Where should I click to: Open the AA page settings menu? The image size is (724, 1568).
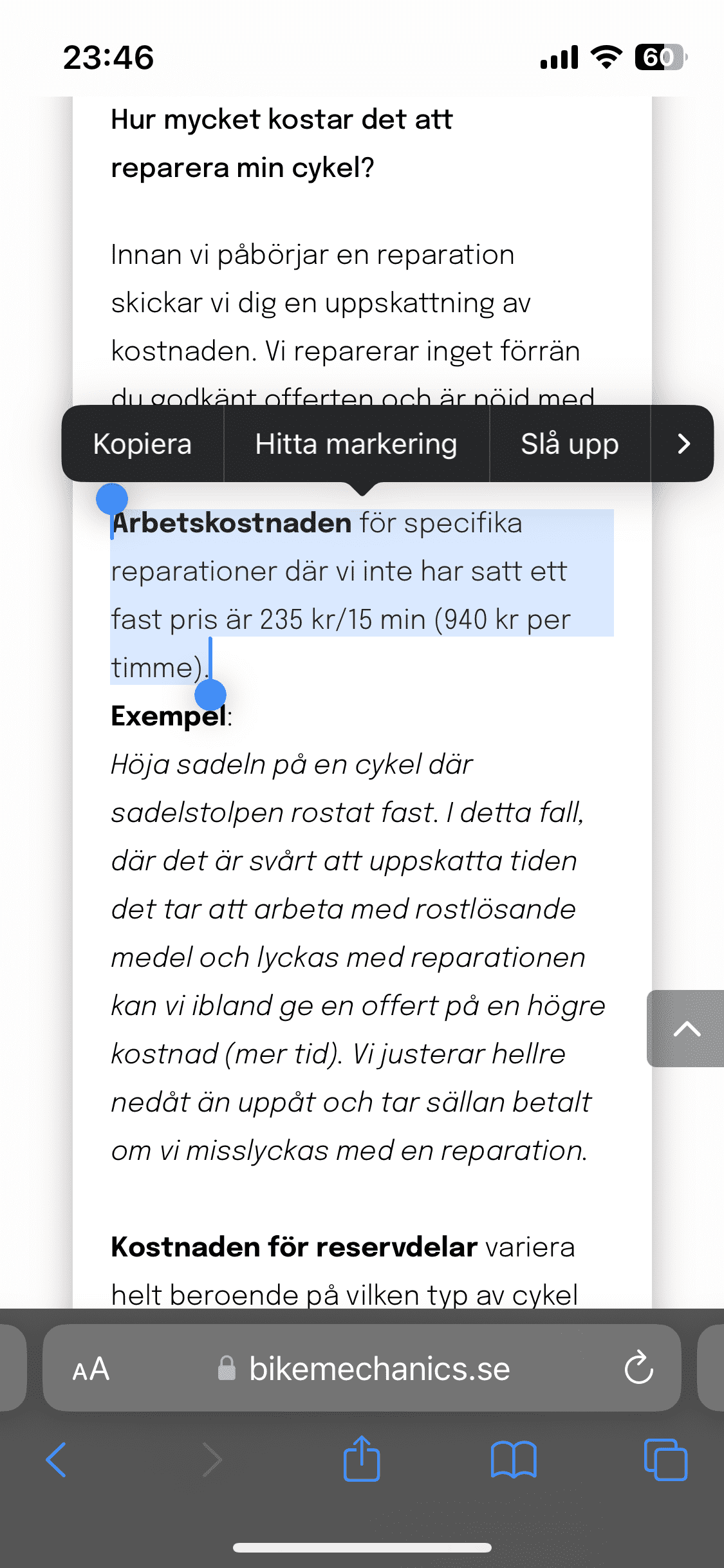[x=91, y=1368]
